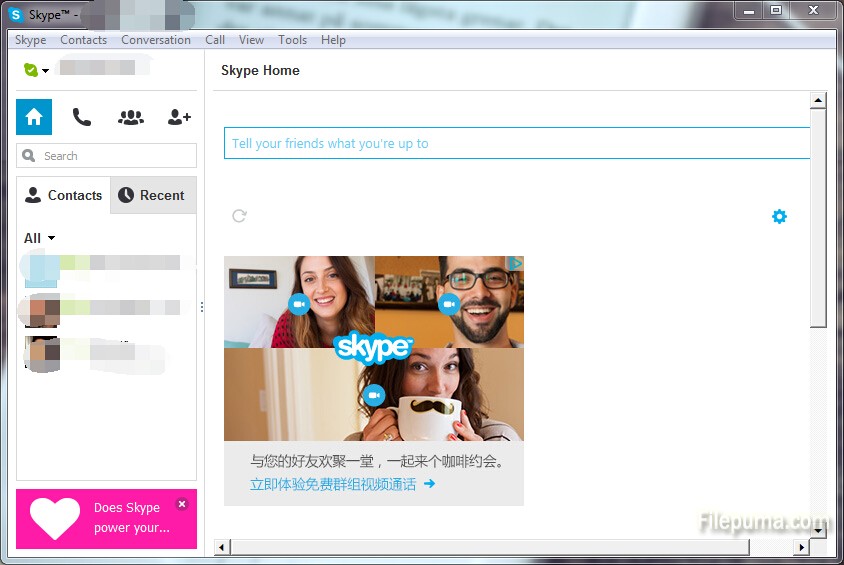Image resolution: width=844 pixels, height=565 pixels.
Task: Open the Call phones dial pad icon
Action: (x=82, y=117)
